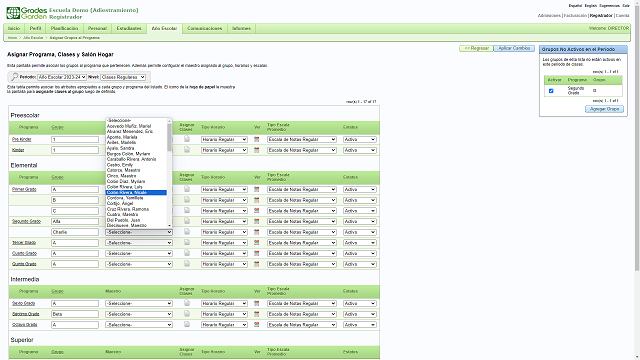Open Maestro dropdown for Séptimo Grado Beta
The image size is (640, 360).
pyautogui.click(x=139, y=314)
